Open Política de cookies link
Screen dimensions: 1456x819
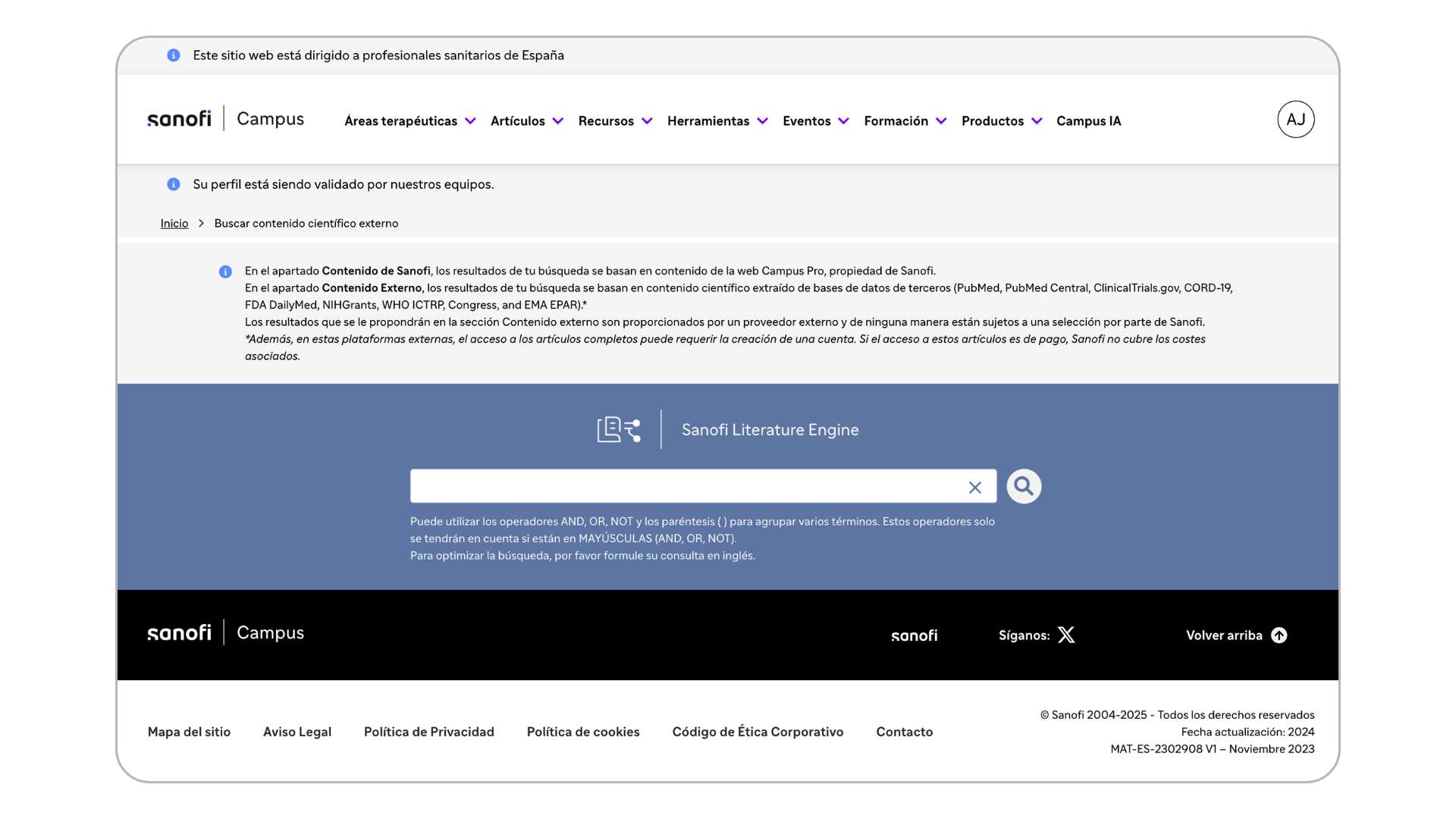(583, 732)
